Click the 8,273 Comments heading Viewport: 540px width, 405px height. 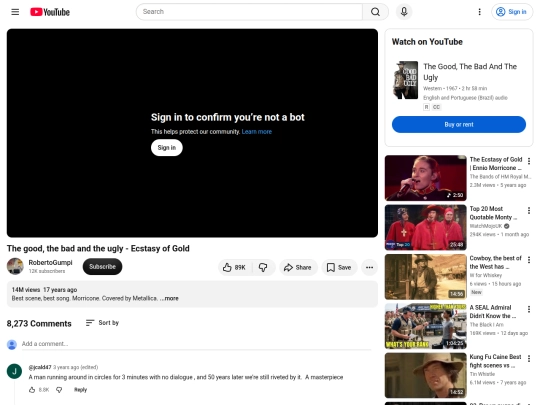point(39,323)
